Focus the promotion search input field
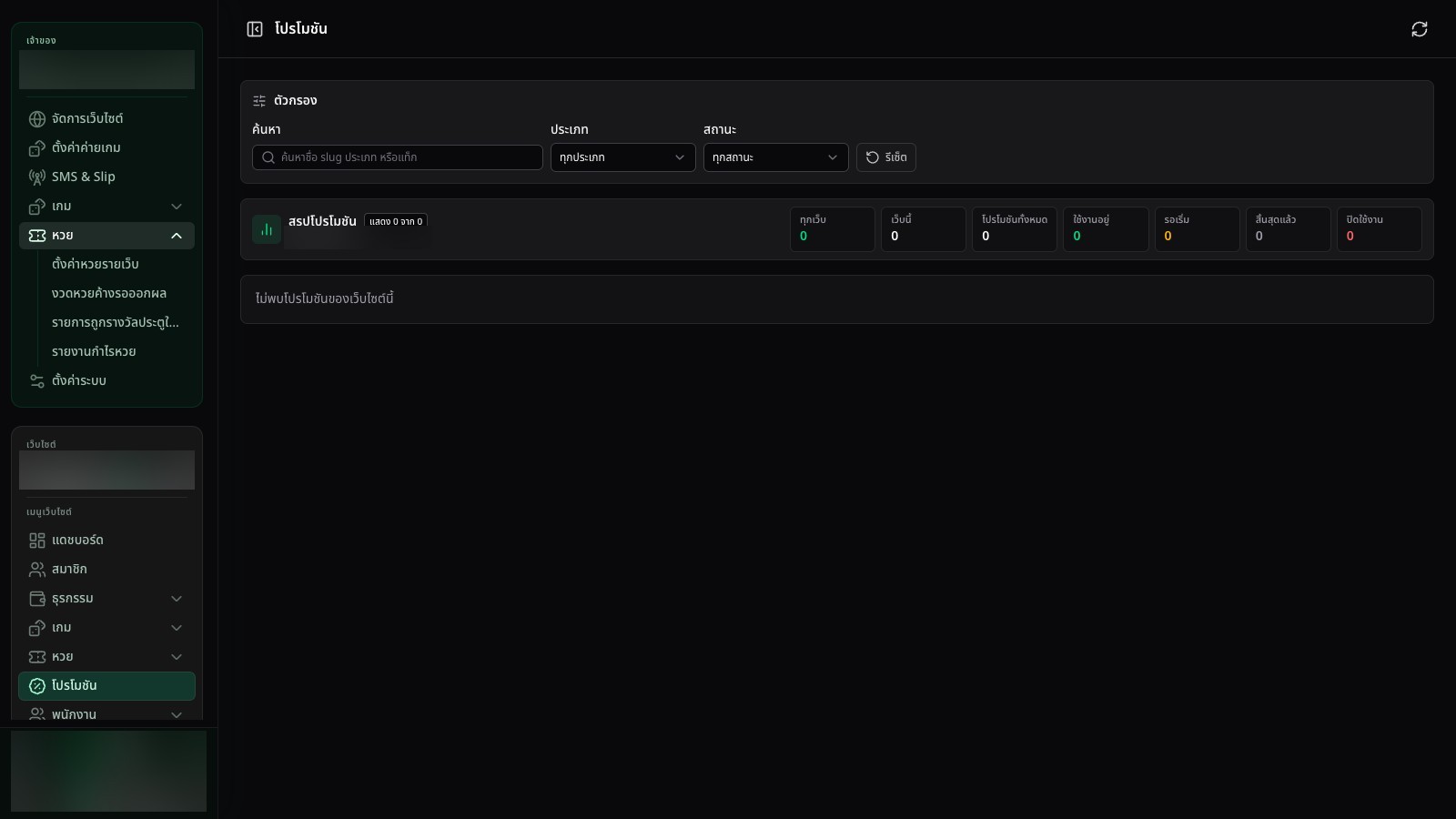The width and height of the screenshot is (1456, 819). (x=398, y=157)
